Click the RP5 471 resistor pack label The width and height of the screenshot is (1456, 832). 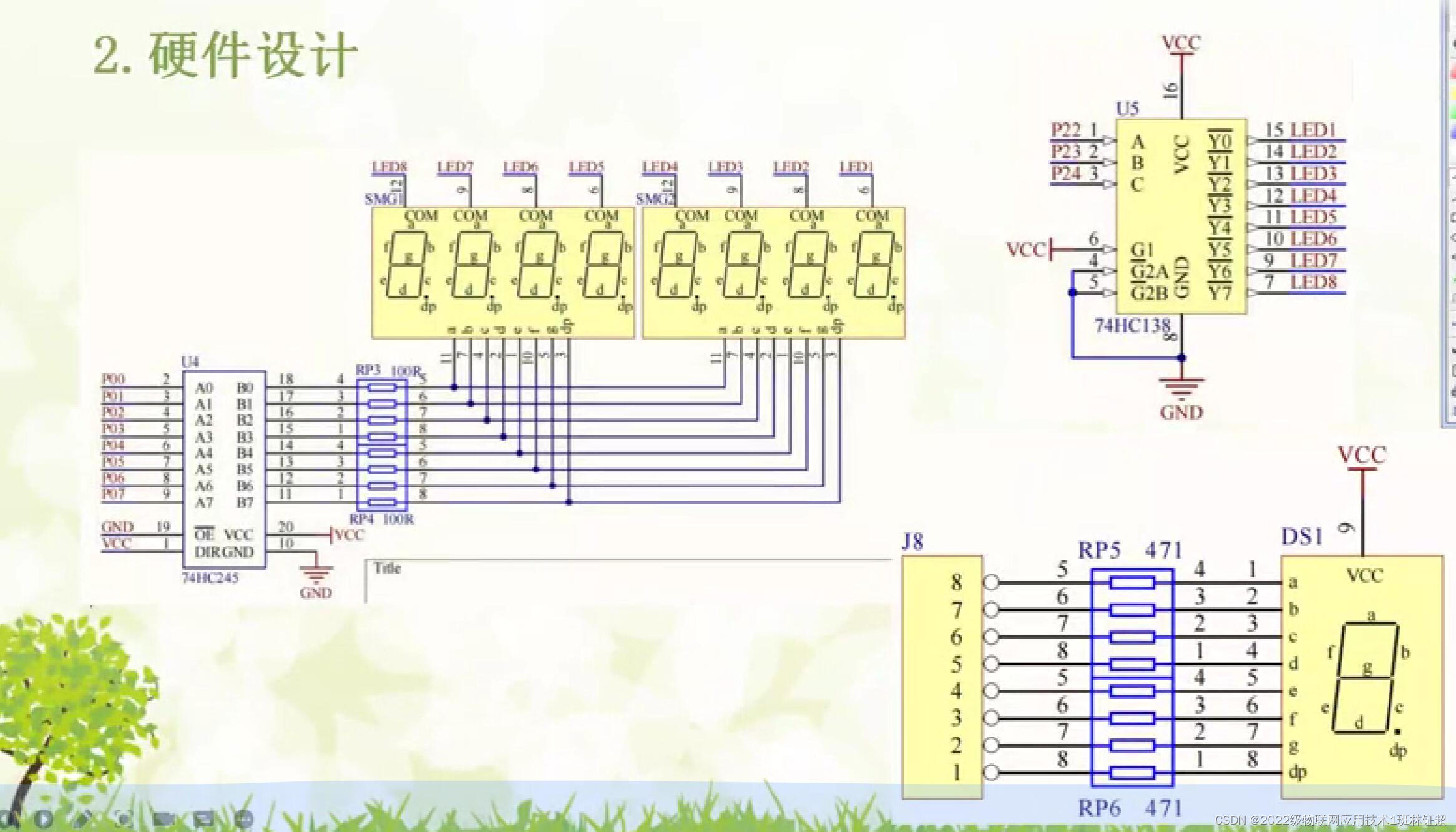(x=1130, y=551)
